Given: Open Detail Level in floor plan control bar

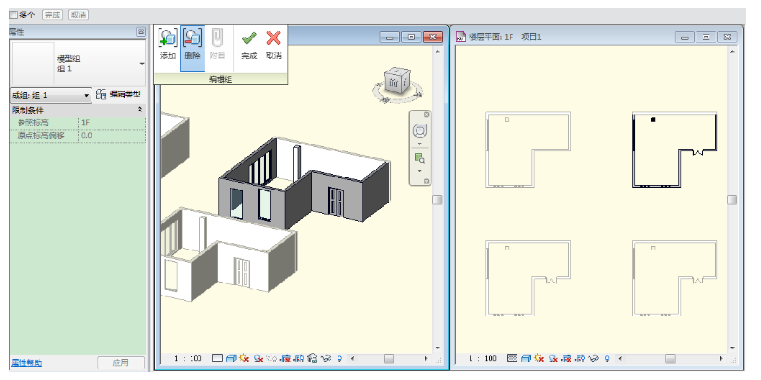Looking at the screenshot, I should point(512,358).
